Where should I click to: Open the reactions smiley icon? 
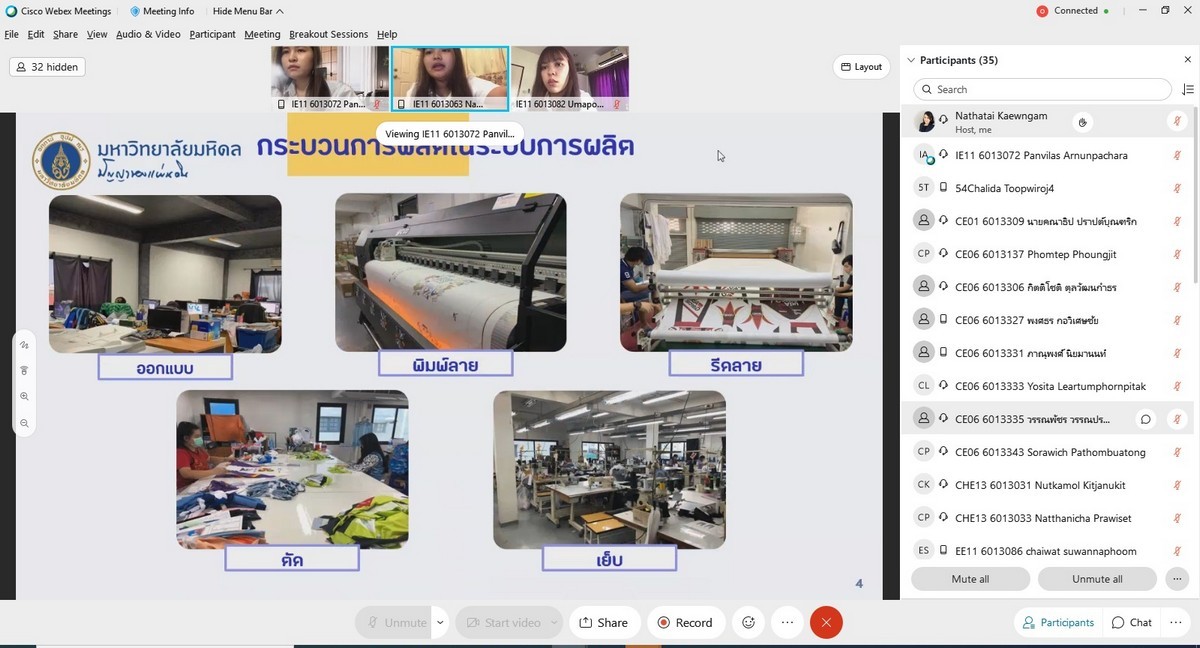click(x=748, y=622)
